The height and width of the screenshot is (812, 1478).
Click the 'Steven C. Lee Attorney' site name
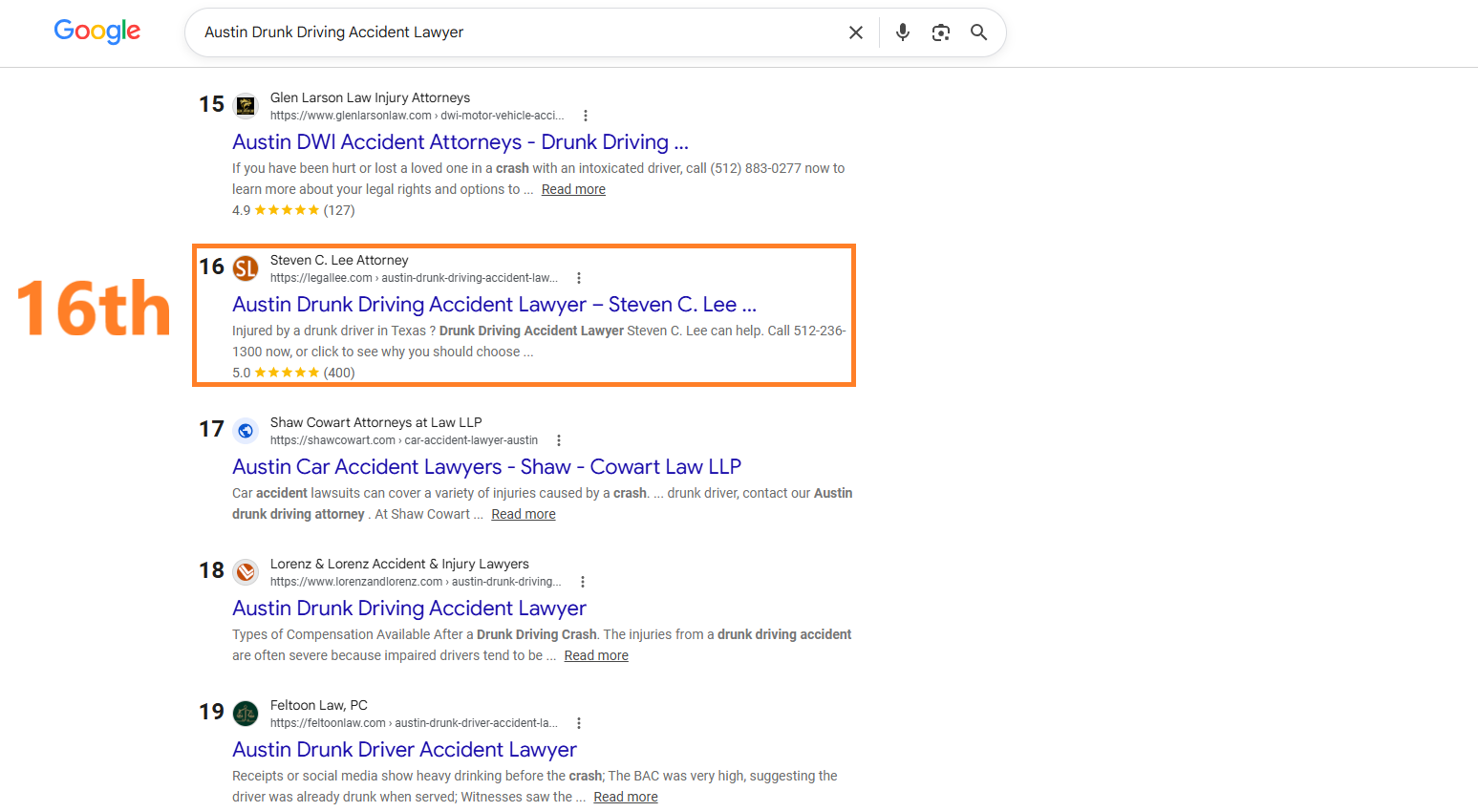pyautogui.click(x=339, y=260)
